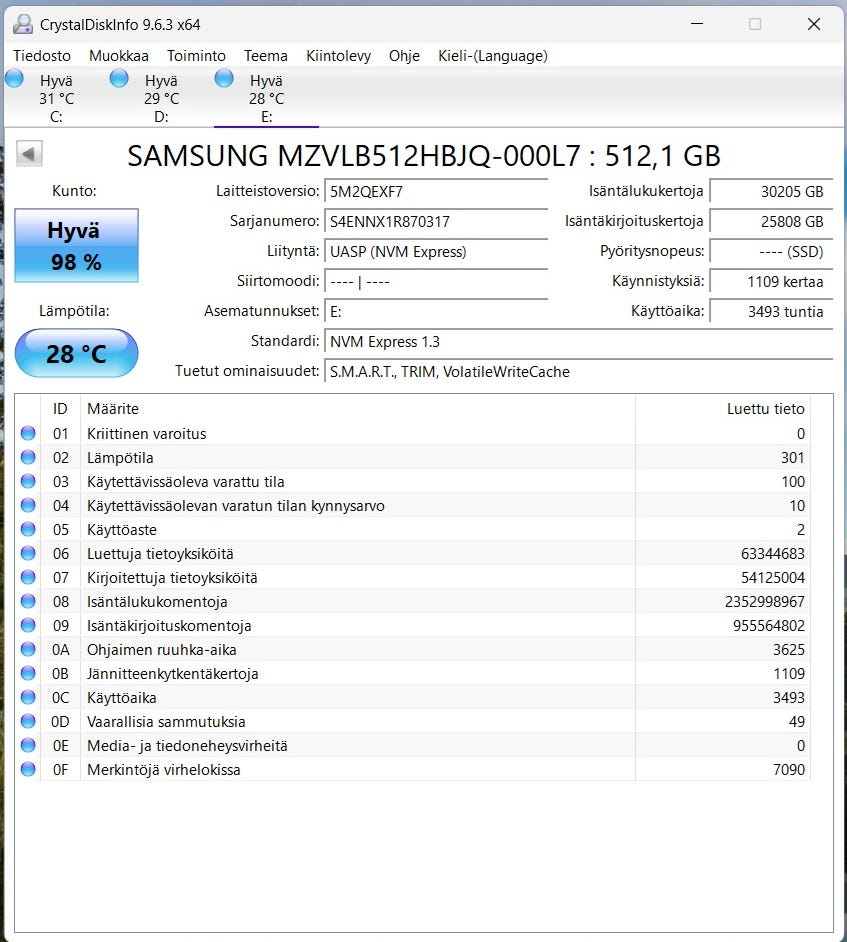Click the Sarjanumero serial number field
Screen dimensions: 847x942
(437, 221)
